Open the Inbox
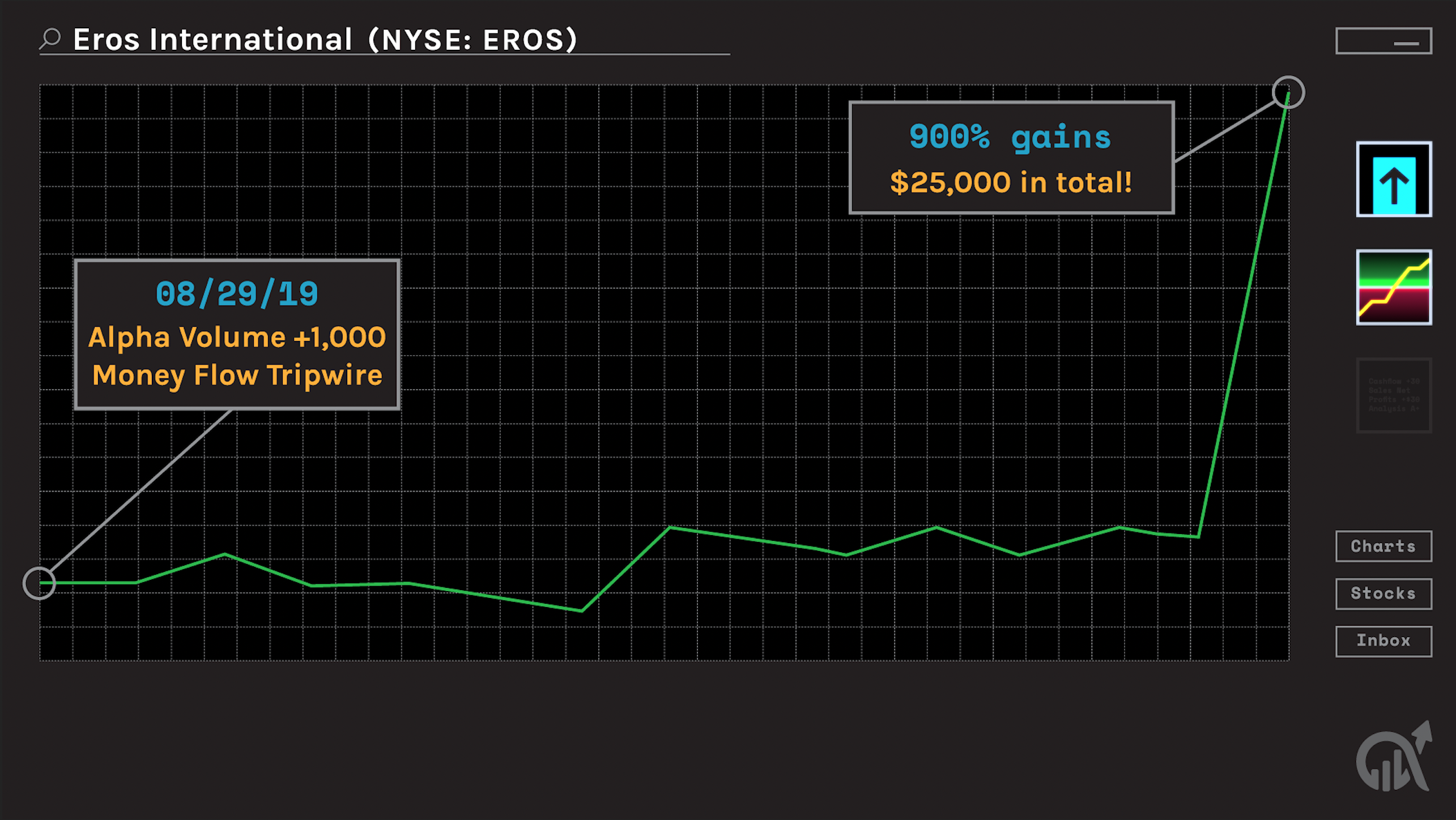Screen dimensions: 1456x820 (1383, 641)
